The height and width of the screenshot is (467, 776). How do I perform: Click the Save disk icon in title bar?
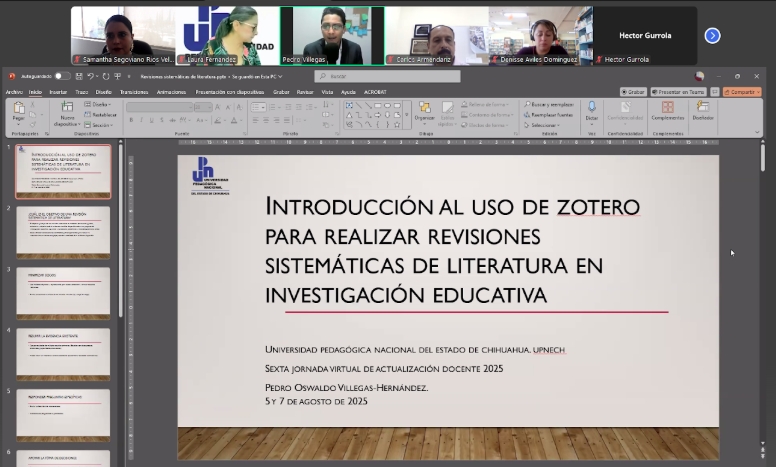[x=79, y=76]
